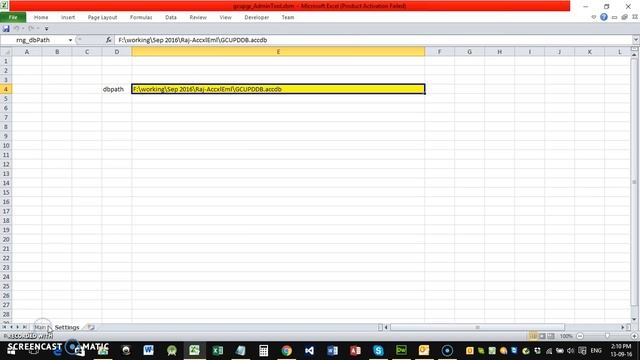Switch to the Settings sheet tab
The image size is (640, 360).
67,327
